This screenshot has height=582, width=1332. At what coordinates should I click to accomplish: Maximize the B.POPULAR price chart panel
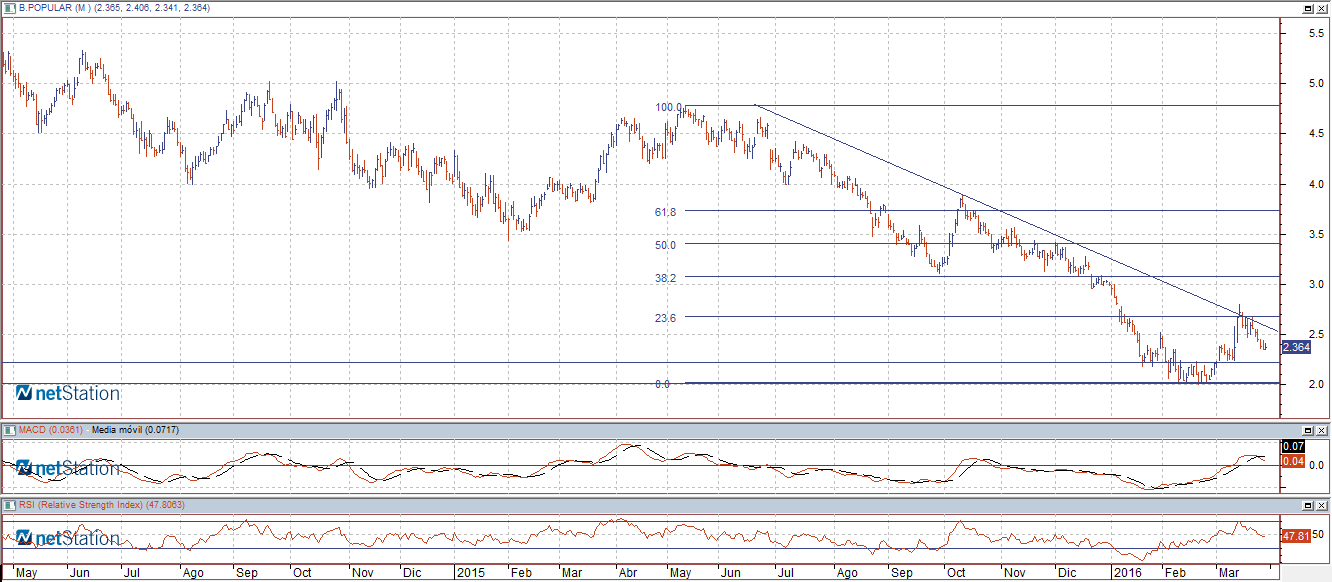[x=1307, y=8]
